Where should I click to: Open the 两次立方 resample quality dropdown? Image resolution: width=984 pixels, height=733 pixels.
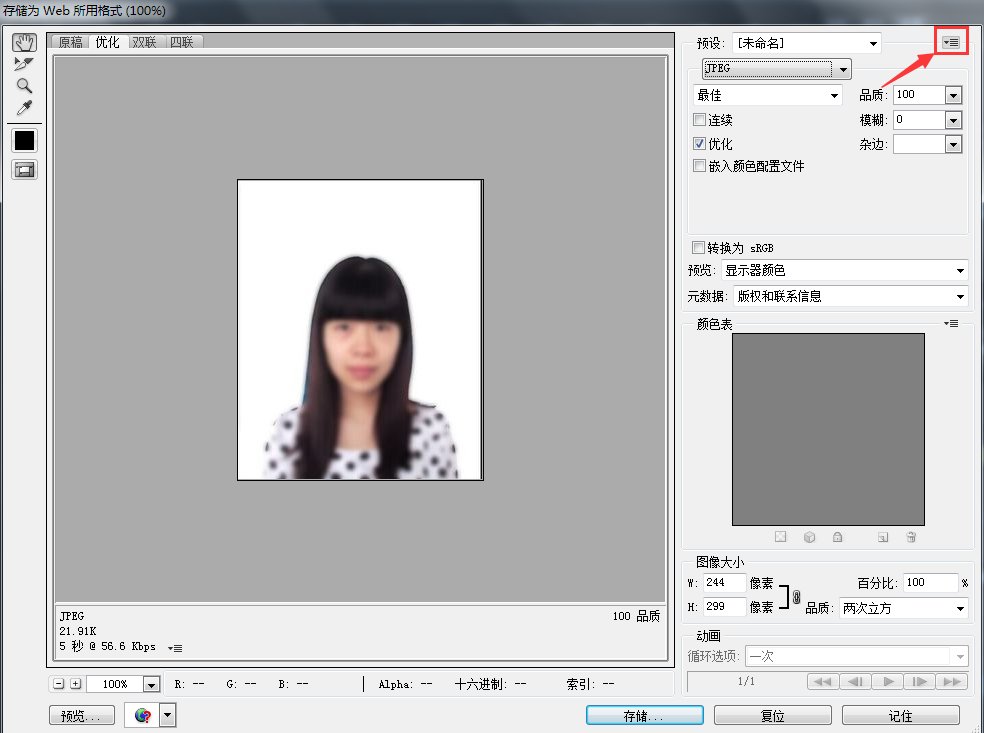click(903, 608)
